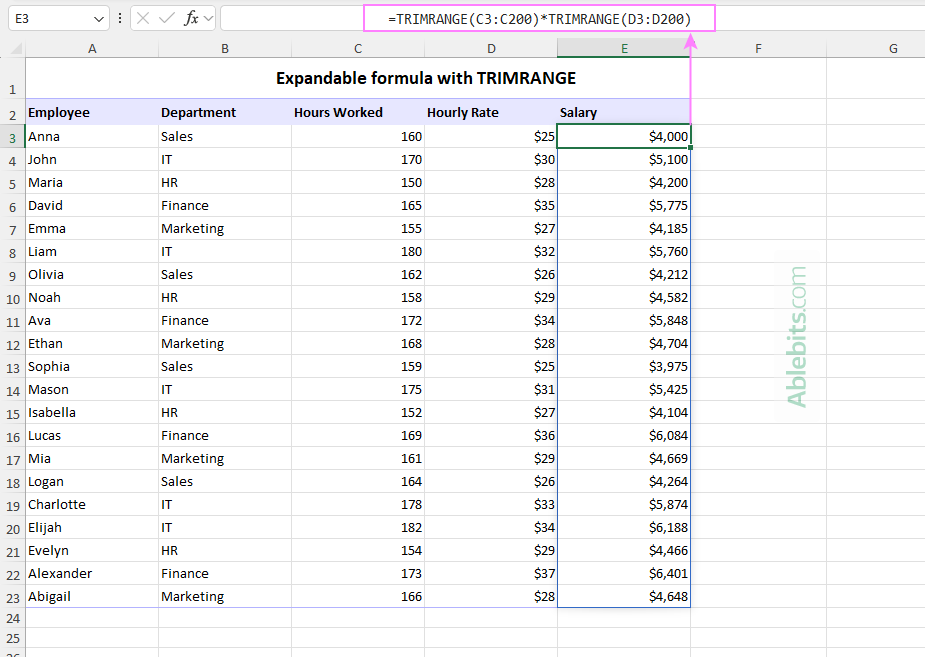The height and width of the screenshot is (657, 925).
Task: Click the green fill handle on cell E3
Action: (690, 148)
